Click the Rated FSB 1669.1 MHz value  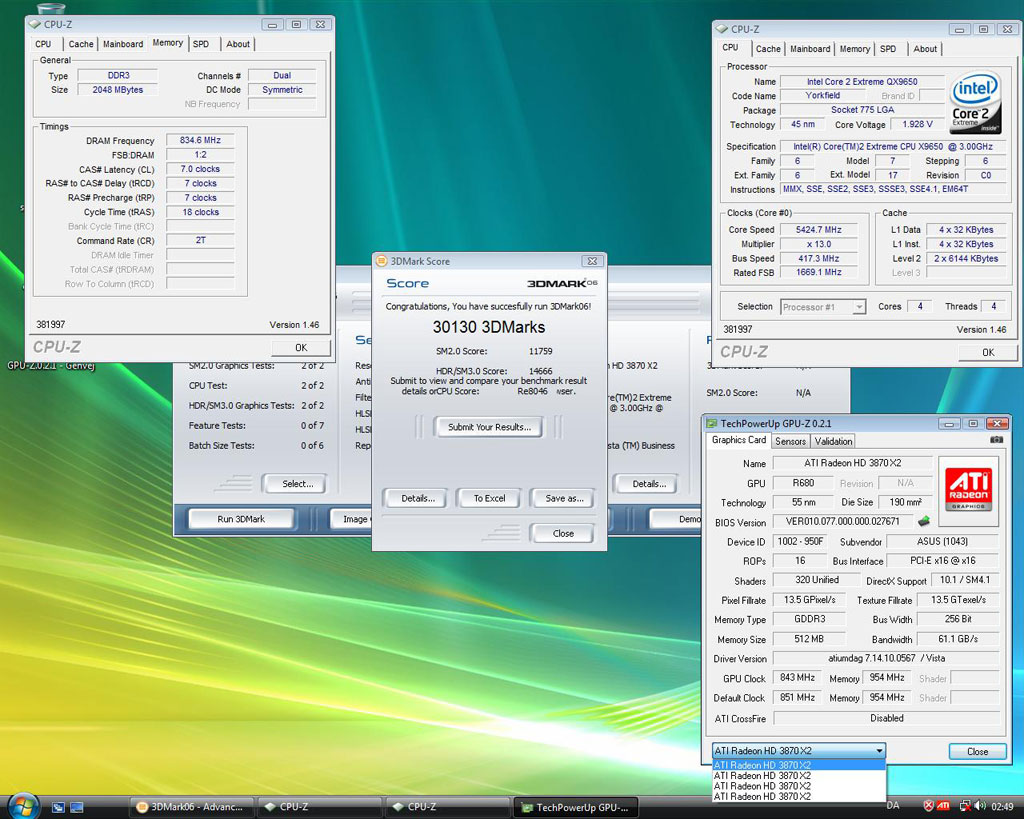[818, 272]
